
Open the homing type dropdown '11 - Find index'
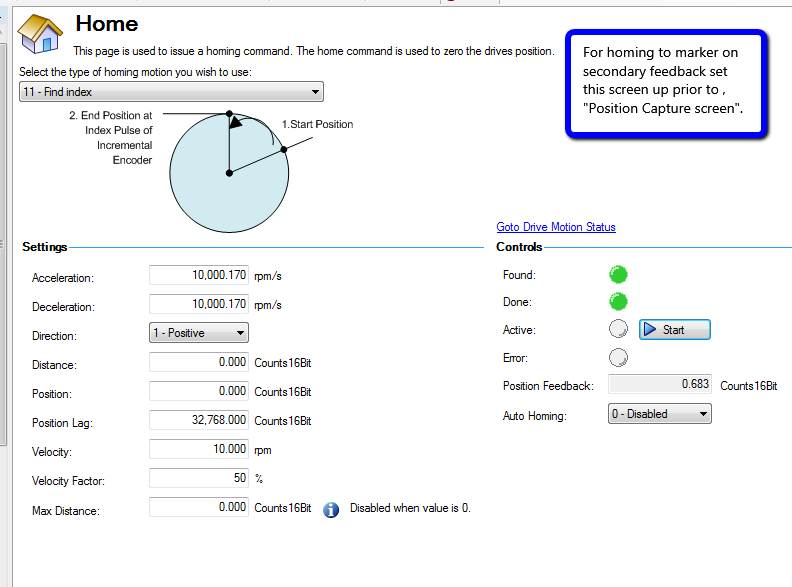point(171,92)
